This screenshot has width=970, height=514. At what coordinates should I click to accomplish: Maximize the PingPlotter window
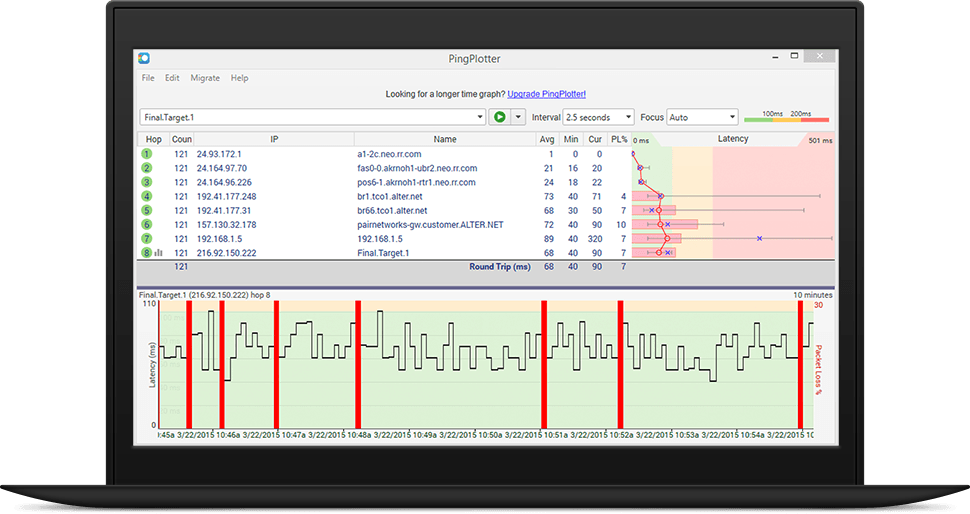click(x=794, y=56)
